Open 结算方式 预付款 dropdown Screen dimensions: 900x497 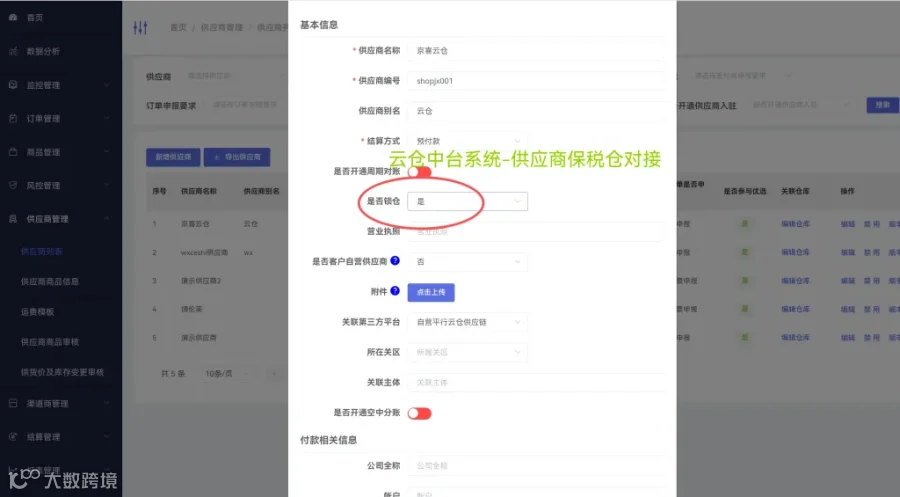(x=467, y=141)
